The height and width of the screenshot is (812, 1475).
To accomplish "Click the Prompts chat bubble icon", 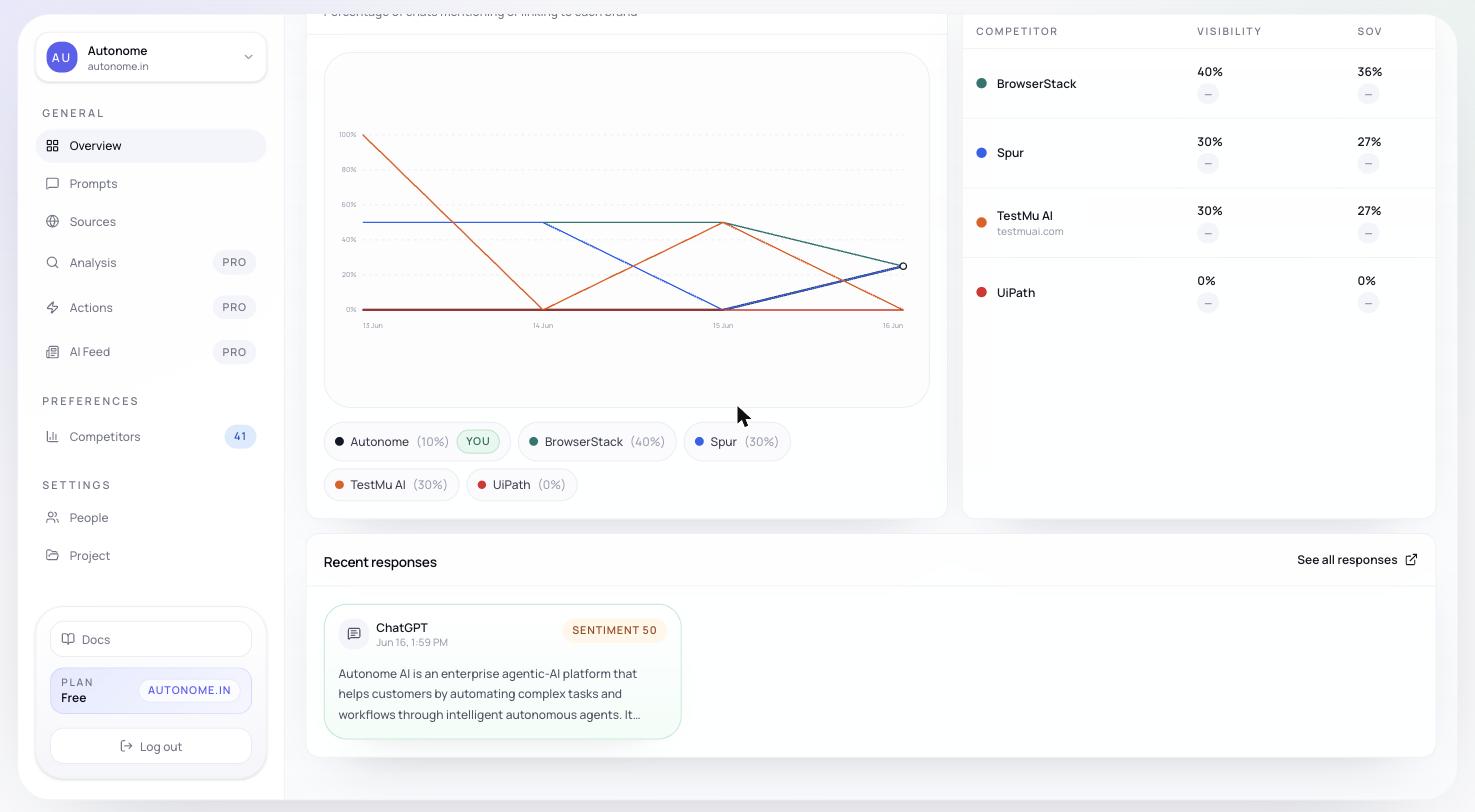I will tap(52, 183).
